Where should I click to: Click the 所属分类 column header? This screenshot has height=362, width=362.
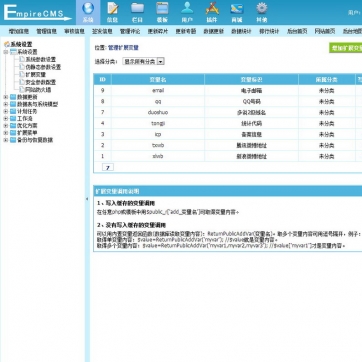coord(327,80)
